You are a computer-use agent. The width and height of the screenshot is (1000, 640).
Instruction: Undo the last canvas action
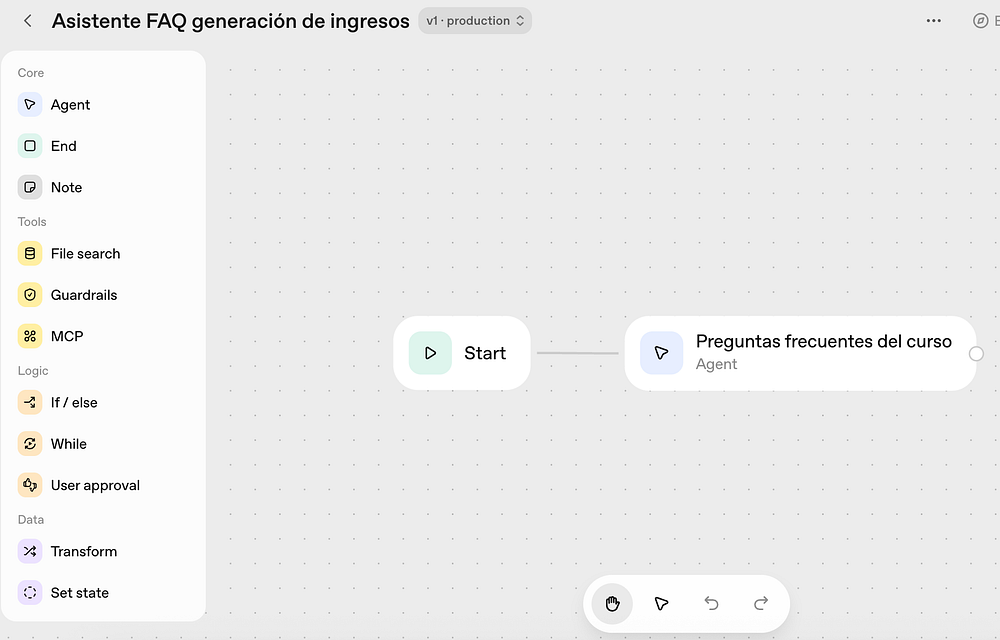click(x=711, y=604)
